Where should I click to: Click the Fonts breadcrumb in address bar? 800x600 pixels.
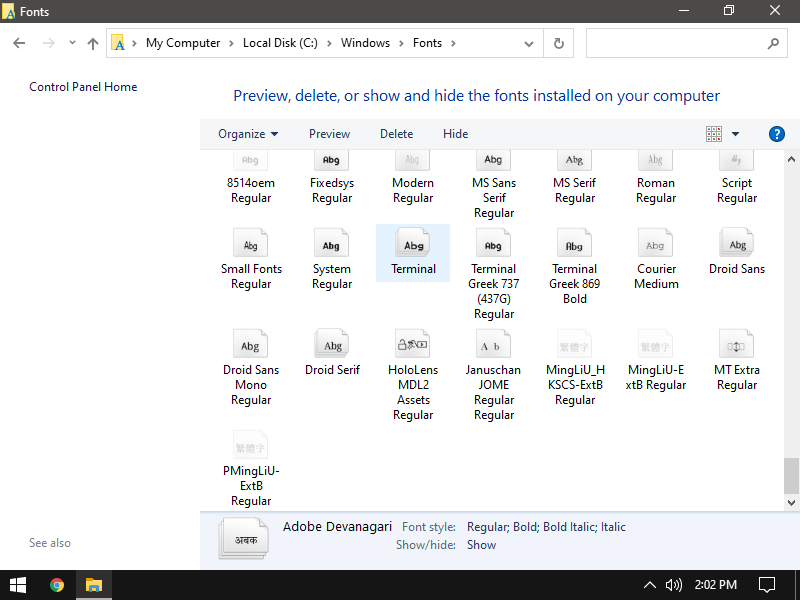(x=427, y=43)
